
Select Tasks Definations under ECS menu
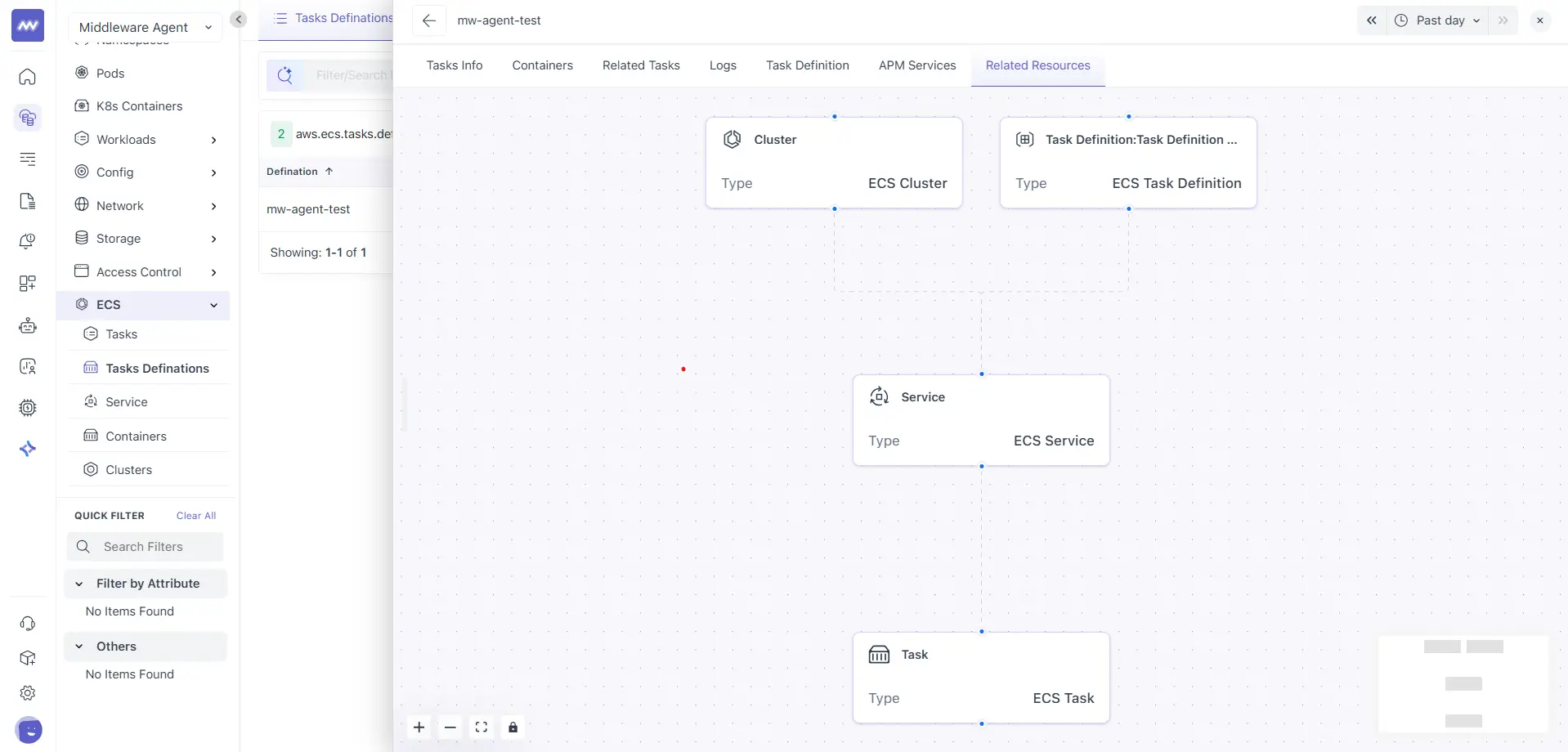click(156, 368)
